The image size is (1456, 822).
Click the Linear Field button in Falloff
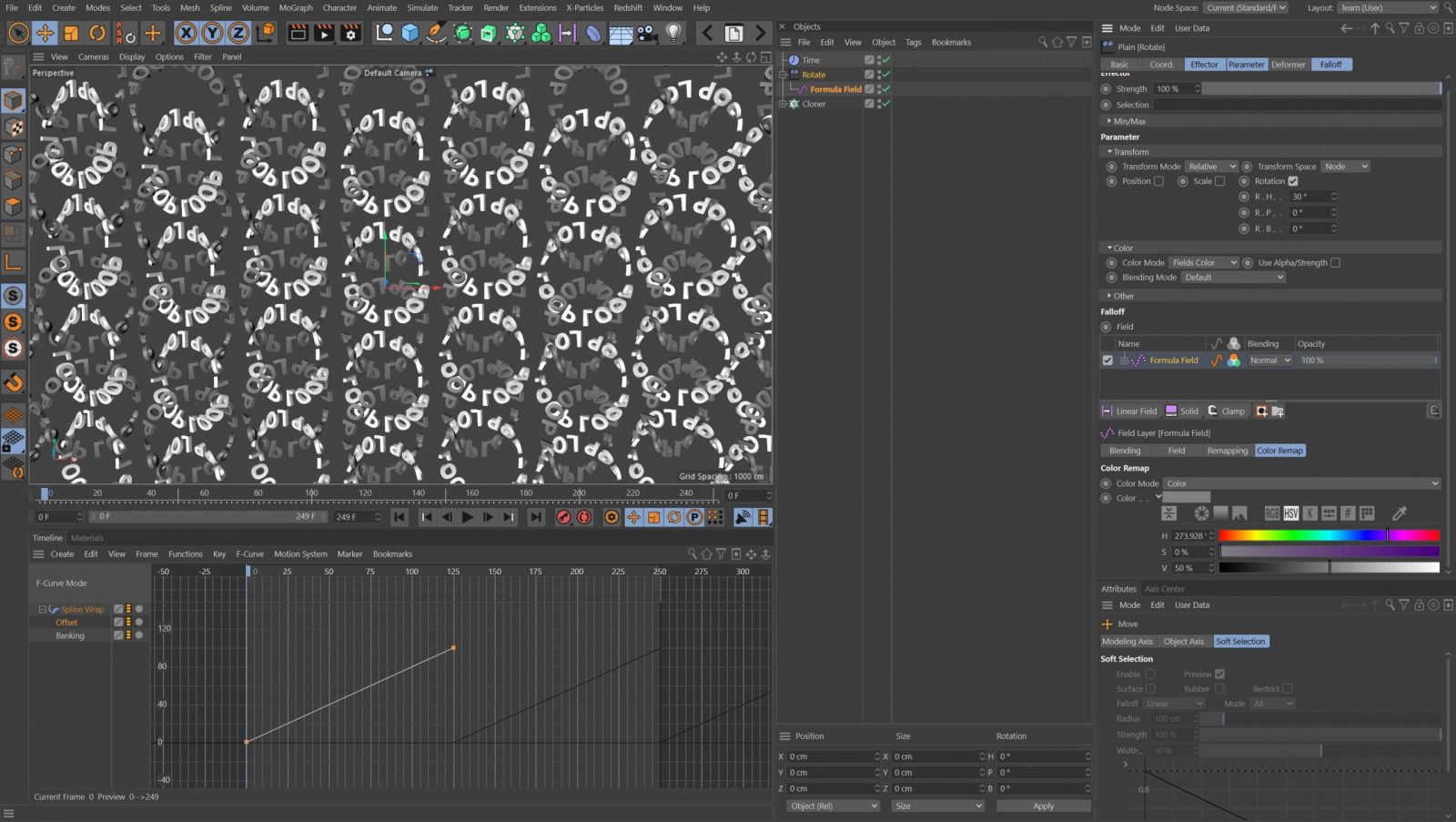(x=1129, y=411)
